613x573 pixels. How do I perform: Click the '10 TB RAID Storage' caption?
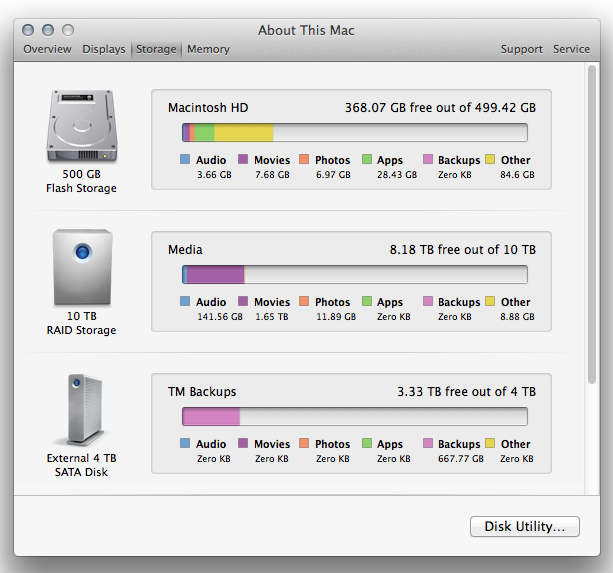[x=81, y=323]
